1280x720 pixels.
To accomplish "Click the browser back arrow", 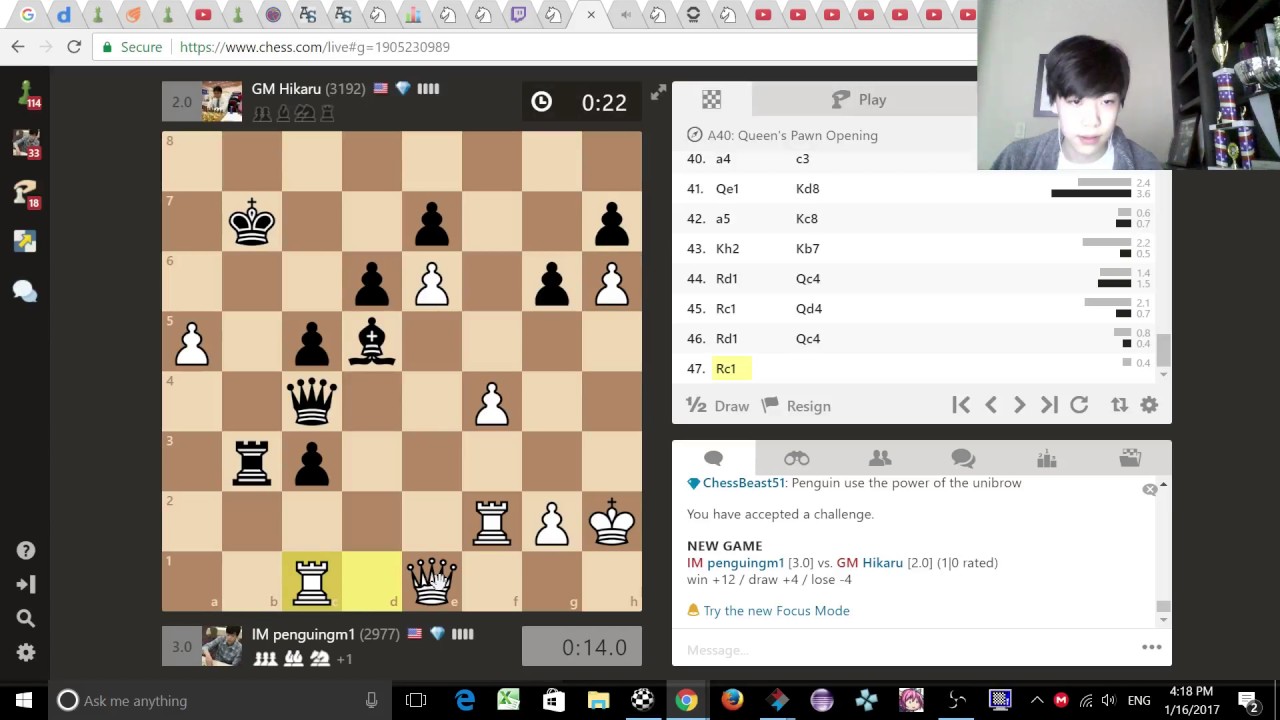I will [18, 47].
